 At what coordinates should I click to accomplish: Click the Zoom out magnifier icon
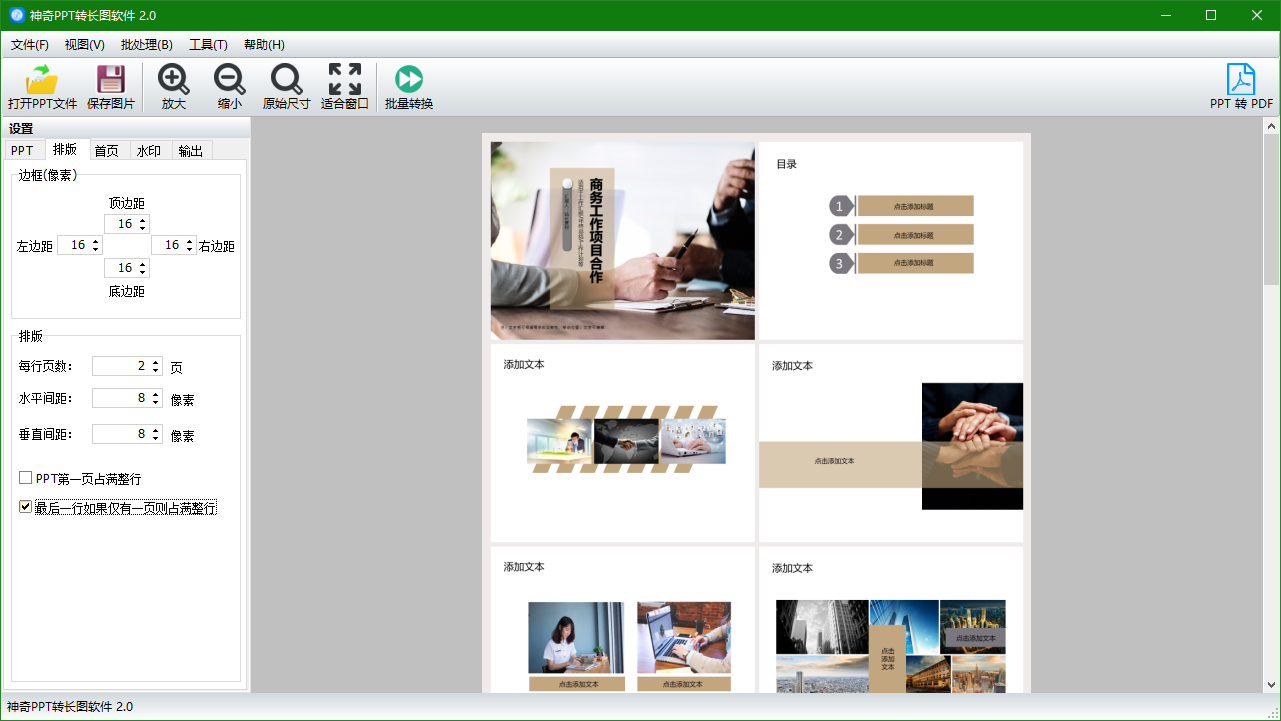click(x=229, y=80)
